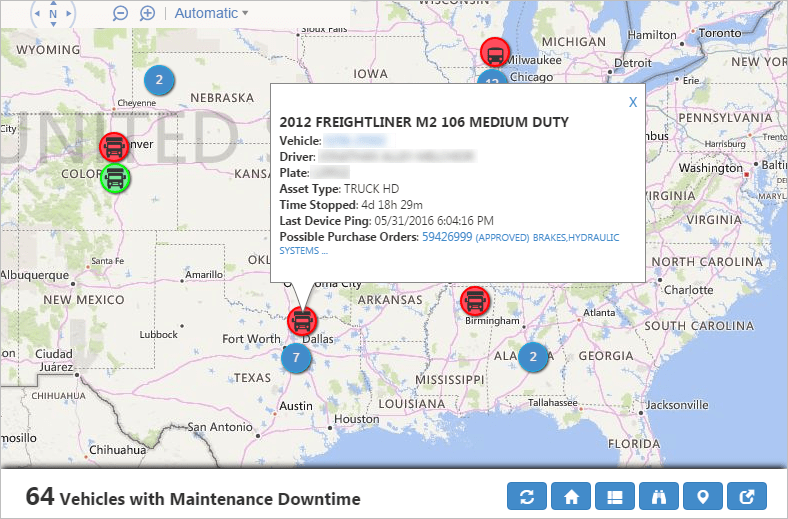Select the cluster of 2 near Nebraska

pyautogui.click(x=159, y=80)
